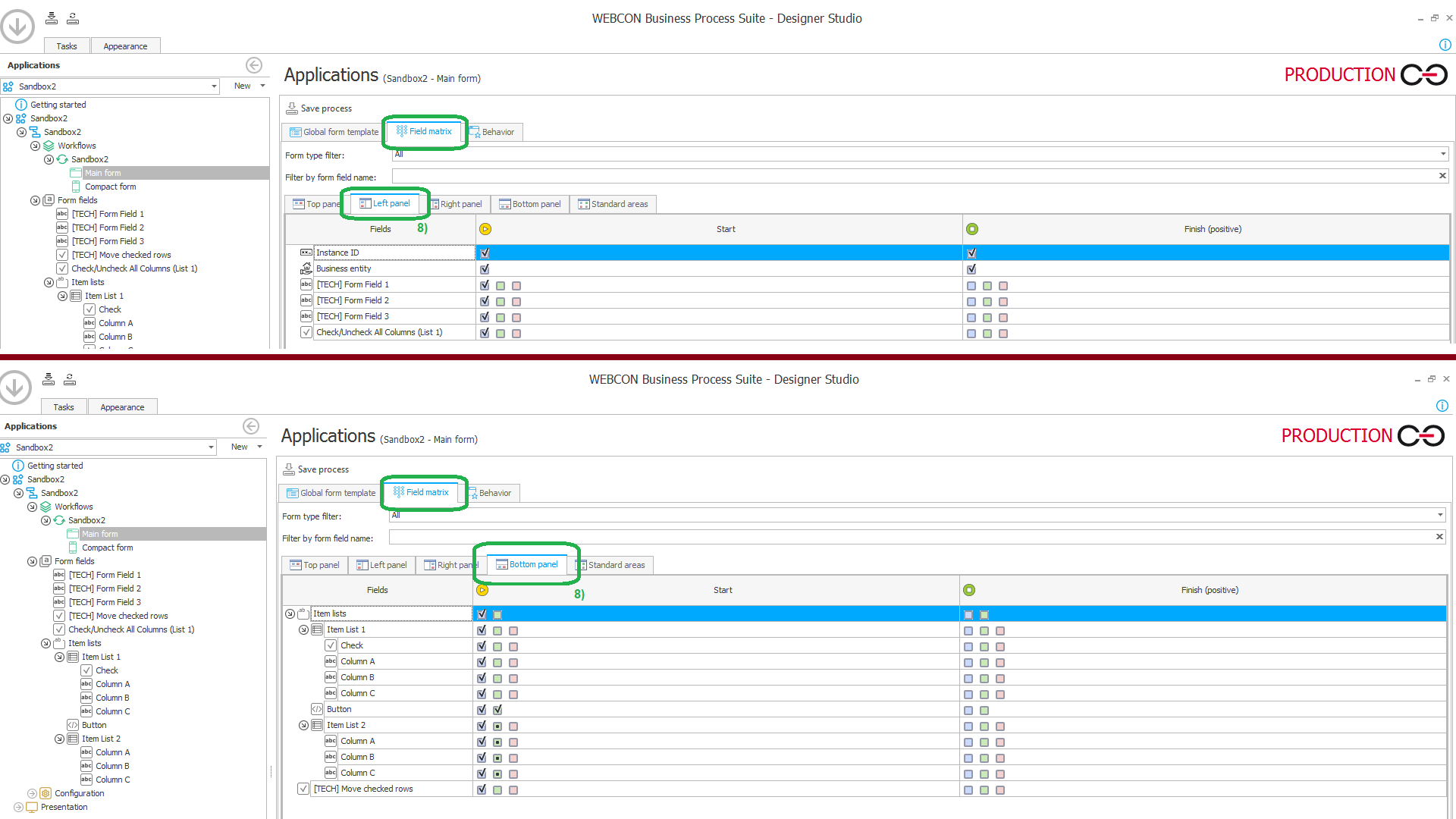Click Save process icon in upper window
The image size is (1456, 819).
point(291,108)
